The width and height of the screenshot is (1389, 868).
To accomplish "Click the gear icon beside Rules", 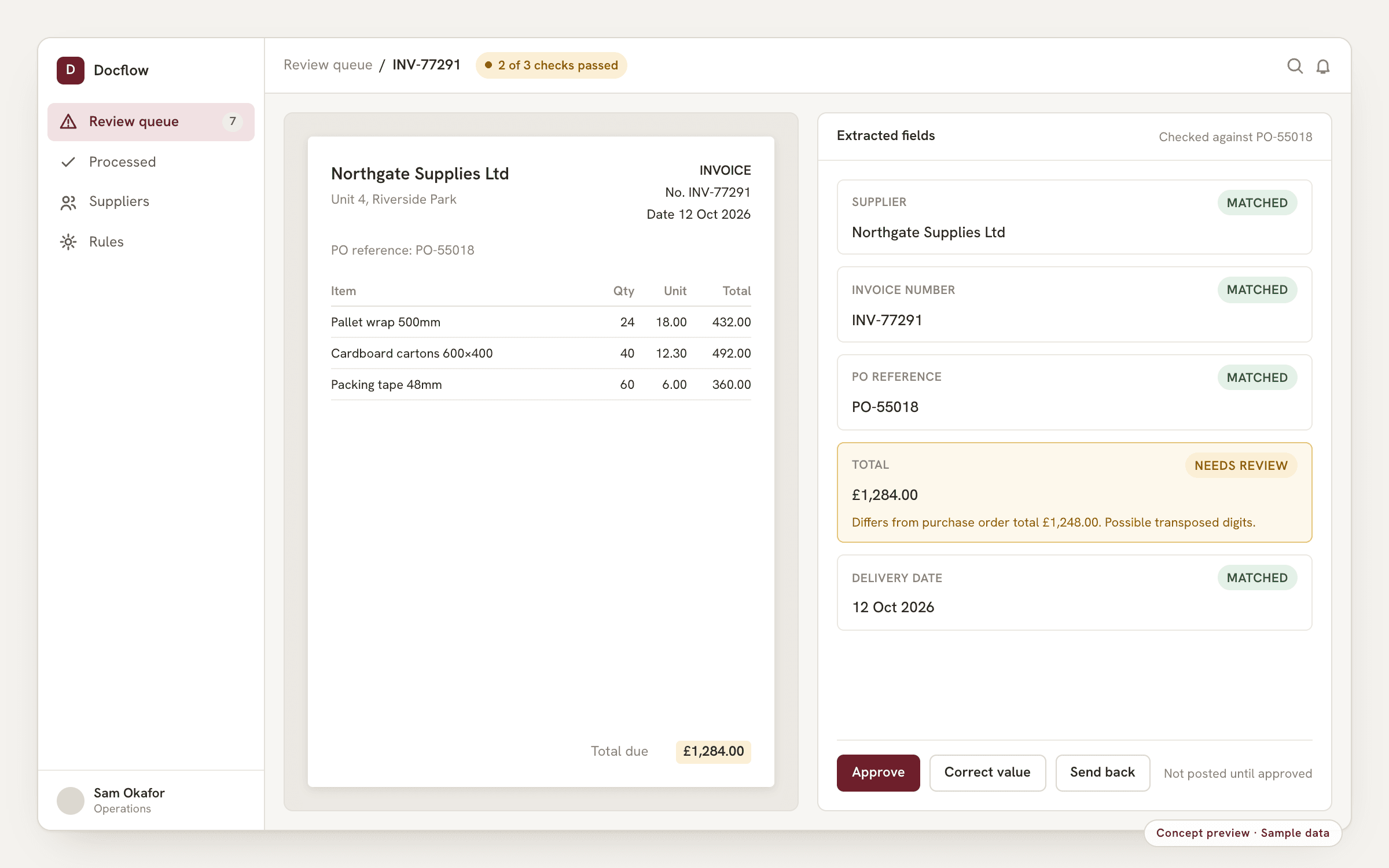I will coord(68,242).
